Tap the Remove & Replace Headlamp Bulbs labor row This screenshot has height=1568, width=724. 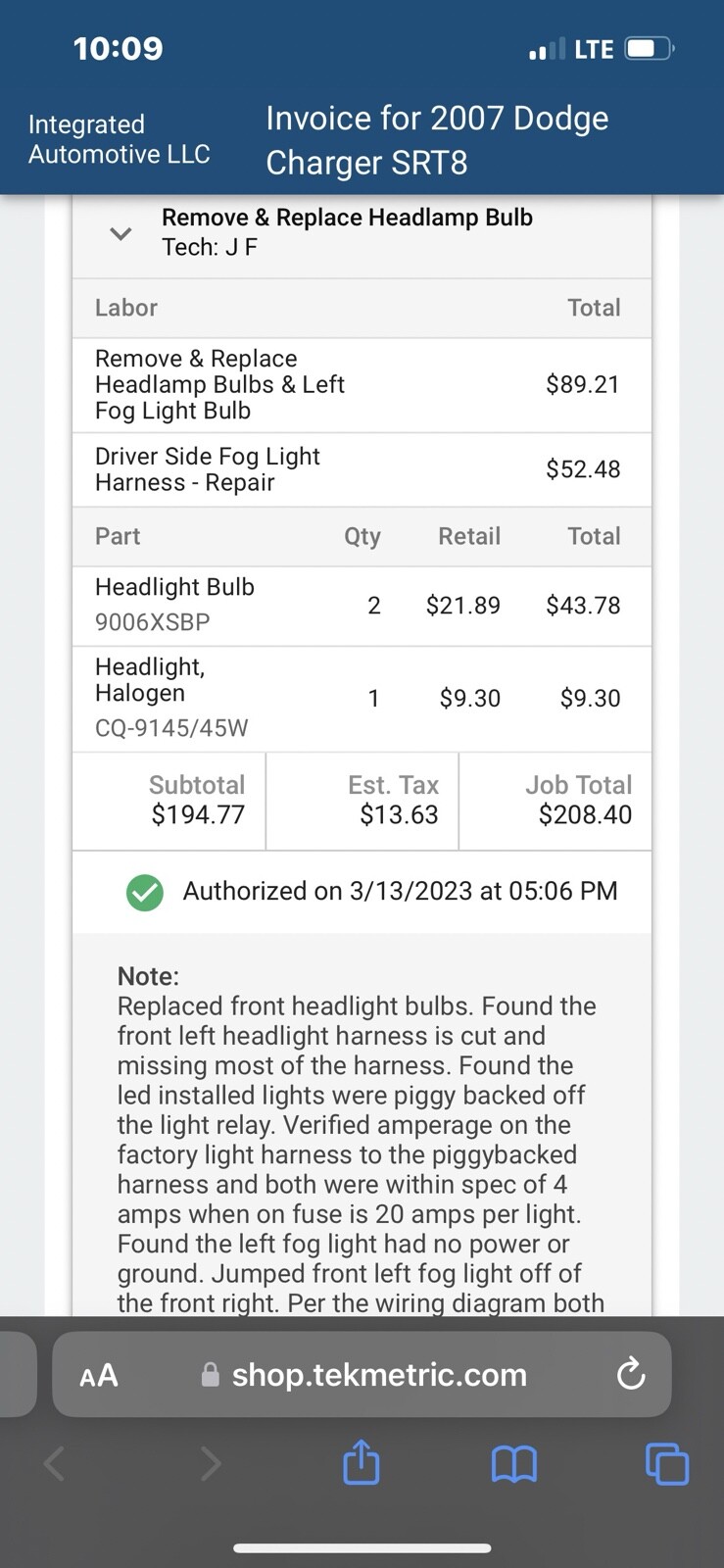point(362,384)
